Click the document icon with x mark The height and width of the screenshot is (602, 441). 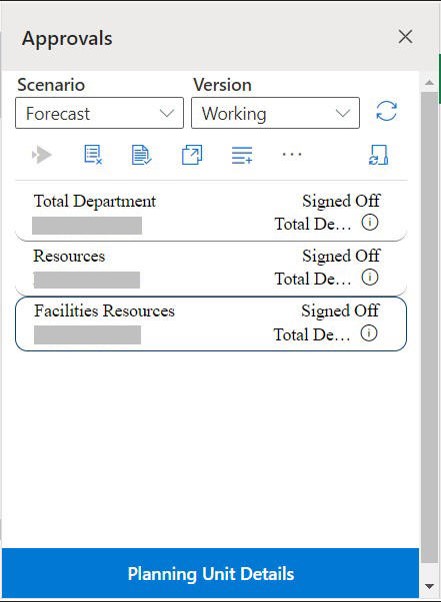(x=93, y=155)
